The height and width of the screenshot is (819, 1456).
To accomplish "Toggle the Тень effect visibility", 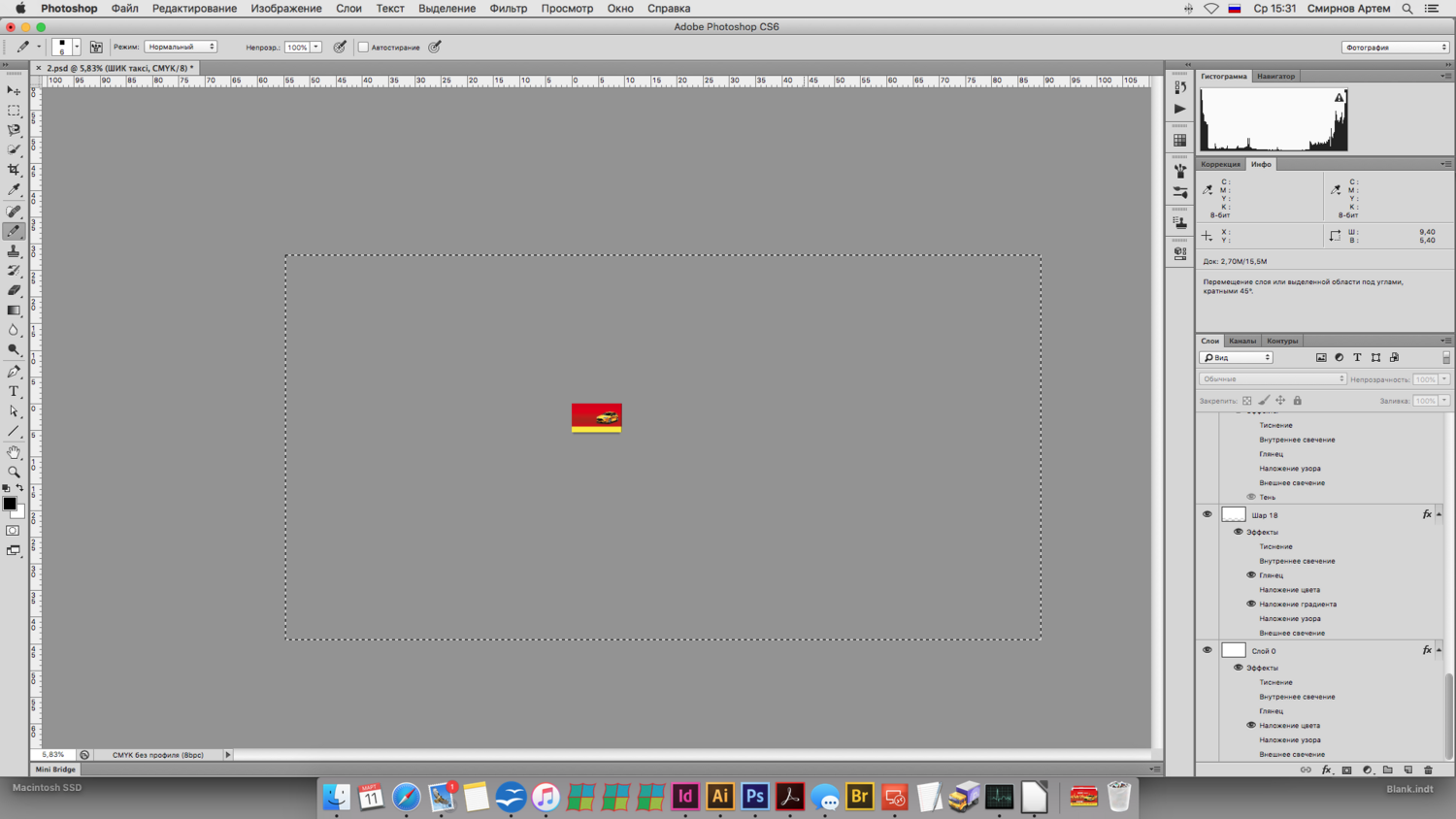I will pos(1251,497).
